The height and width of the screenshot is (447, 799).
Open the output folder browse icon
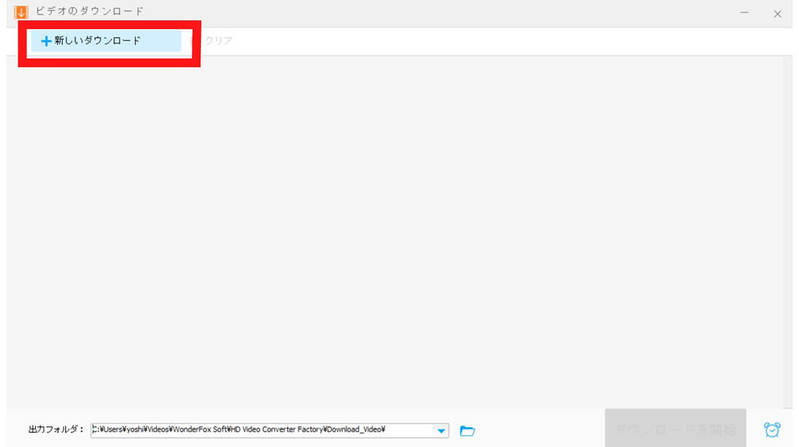click(x=467, y=431)
